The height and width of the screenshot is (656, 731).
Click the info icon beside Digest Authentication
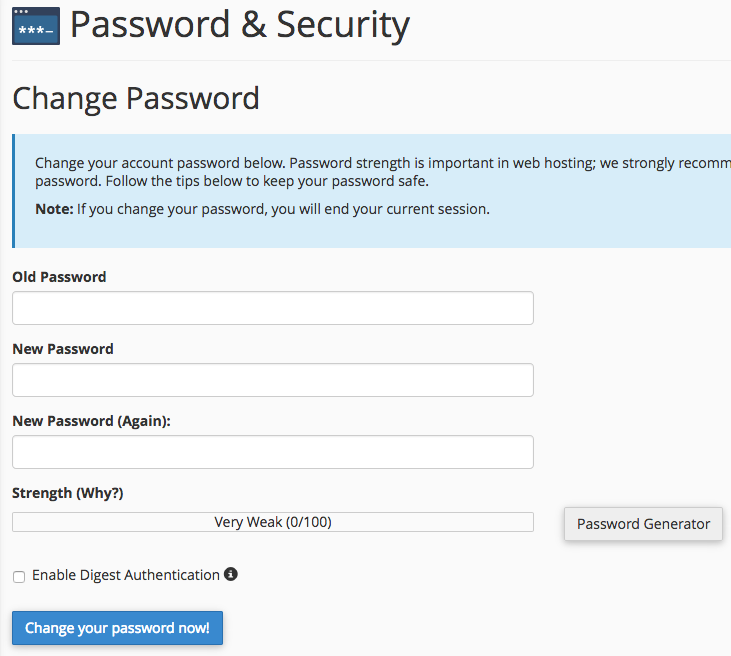coord(231,574)
